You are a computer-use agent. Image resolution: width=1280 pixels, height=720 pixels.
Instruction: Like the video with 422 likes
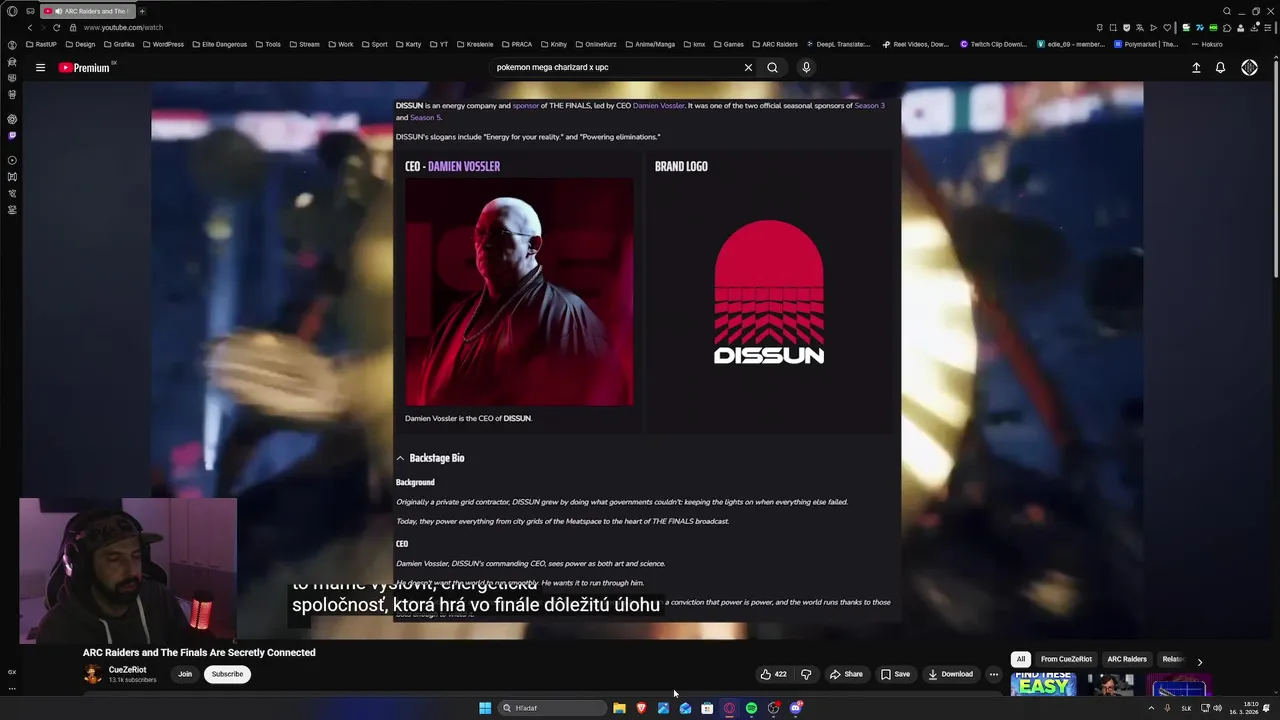click(773, 674)
